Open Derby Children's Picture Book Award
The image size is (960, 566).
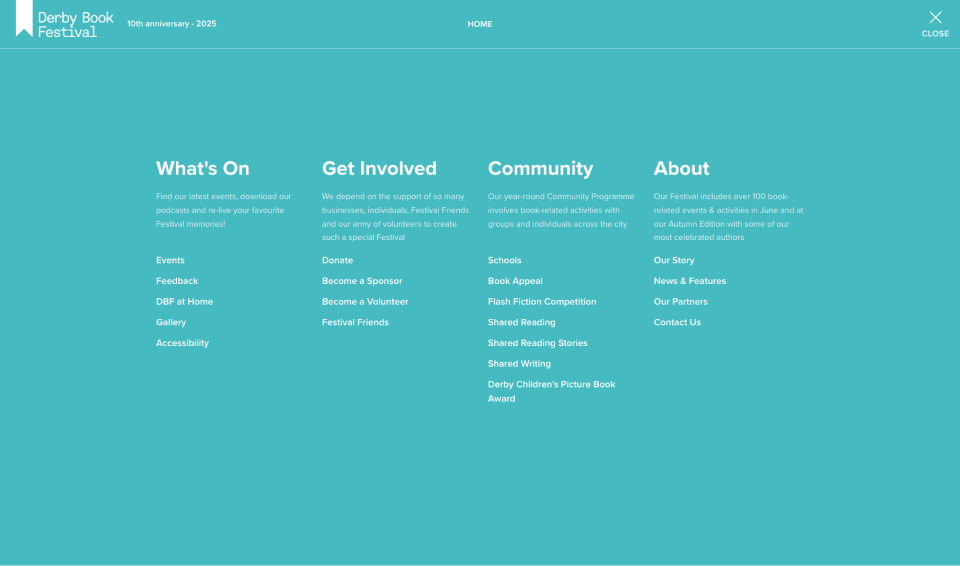pos(552,391)
